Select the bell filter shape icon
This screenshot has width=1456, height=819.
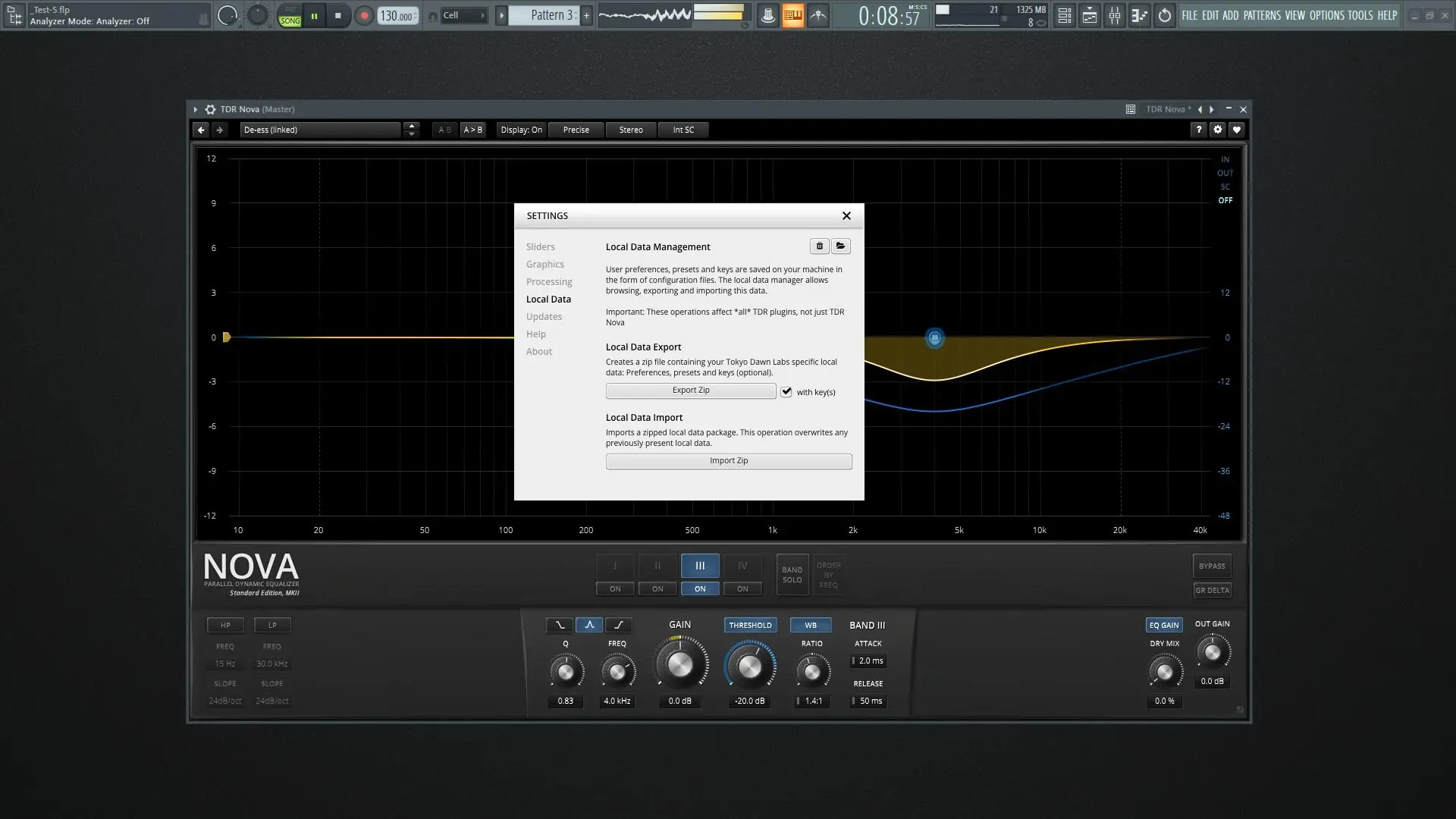coord(589,625)
